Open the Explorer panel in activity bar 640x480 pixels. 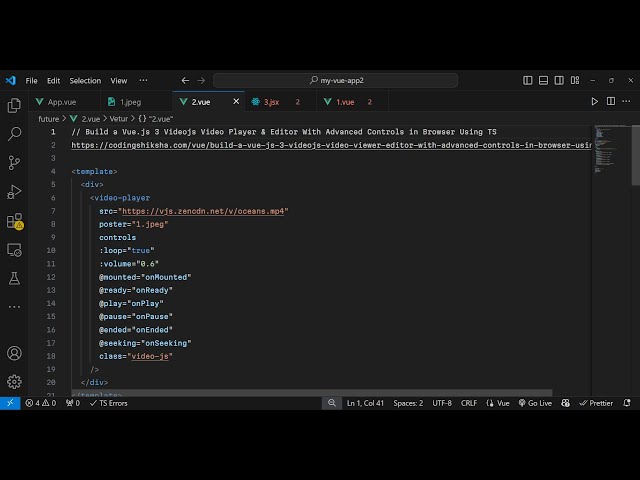tap(14, 105)
